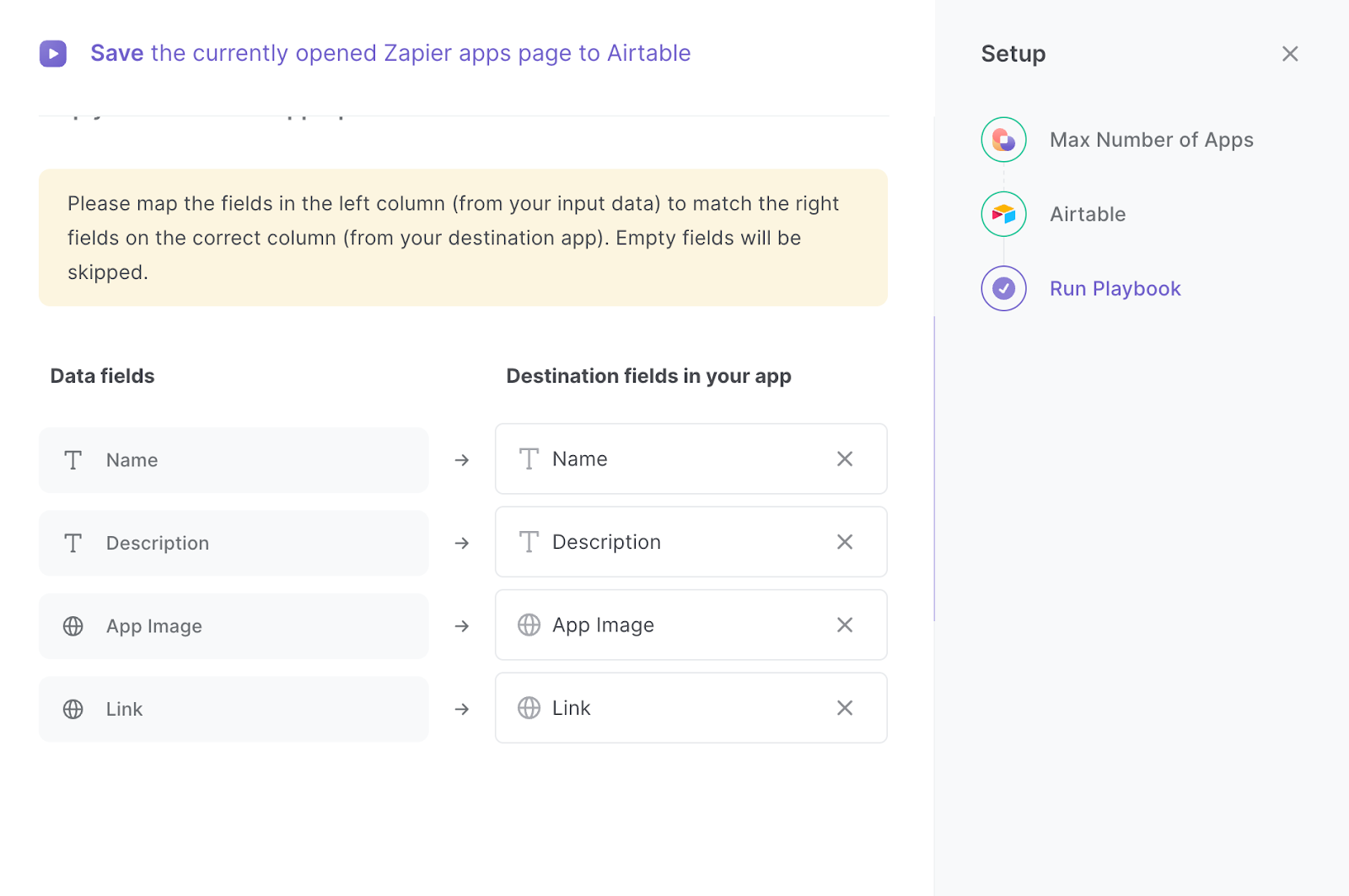
Task: Click the arrow next to the Link data field
Action: coord(461,709)
